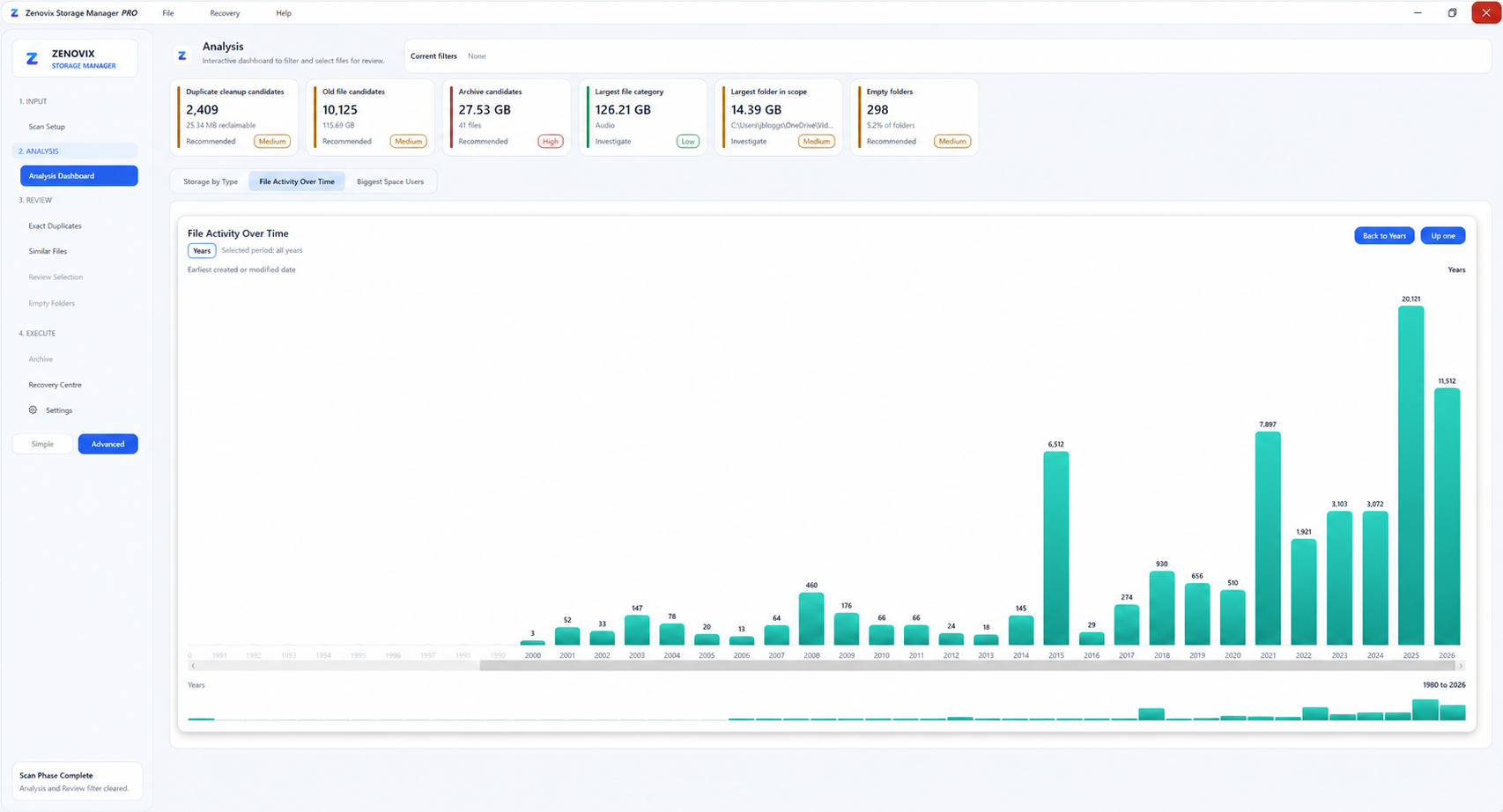Click the 2. ANALYSIS section header
1503x812 pixels.
(x=75, y=151)
